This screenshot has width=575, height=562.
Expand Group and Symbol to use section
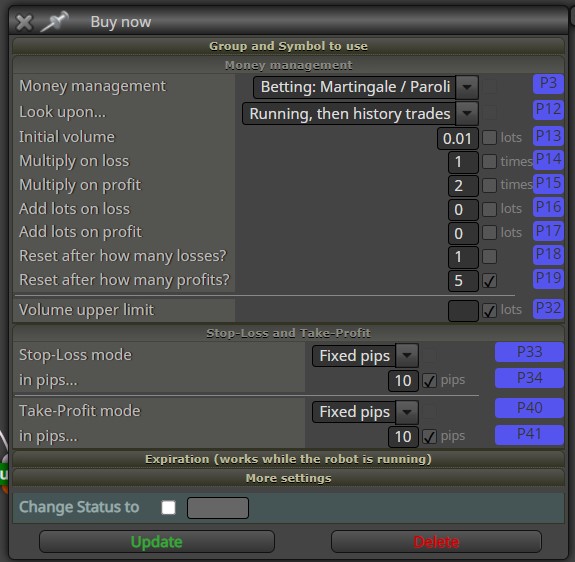coord(288,46)
